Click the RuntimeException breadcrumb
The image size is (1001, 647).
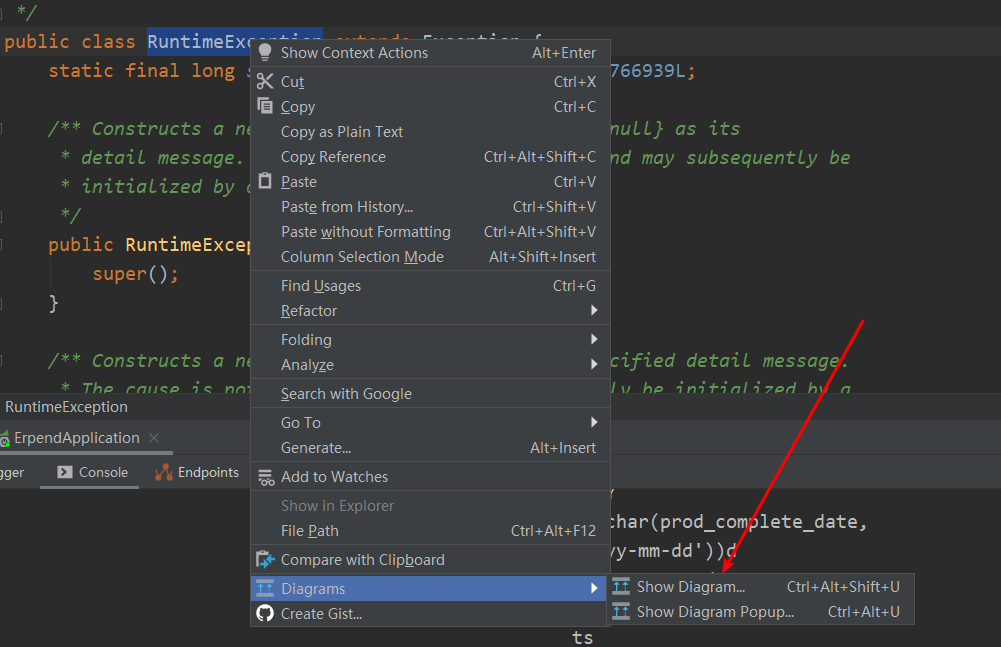(66, 407)
